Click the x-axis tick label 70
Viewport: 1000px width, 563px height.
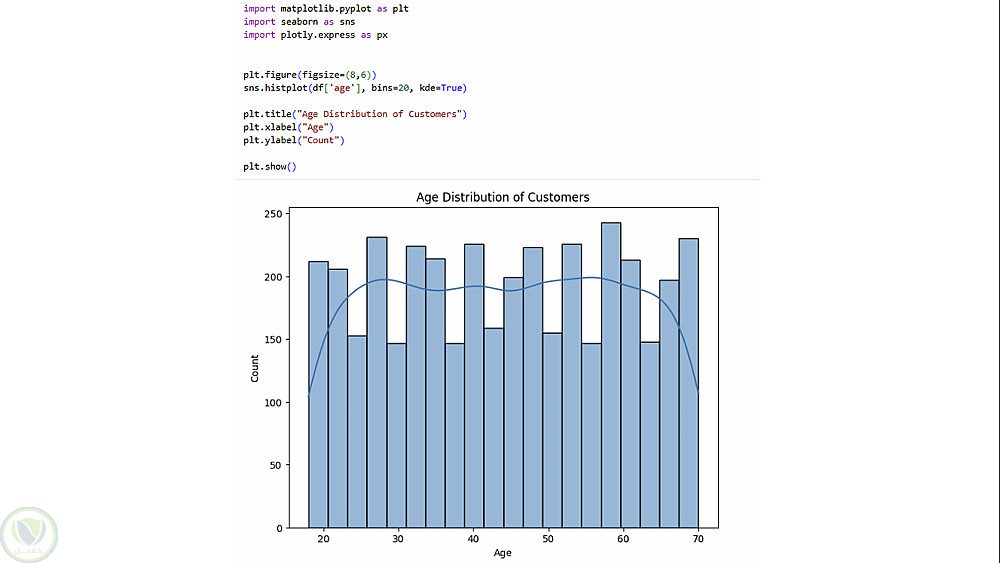pos(698,539)
